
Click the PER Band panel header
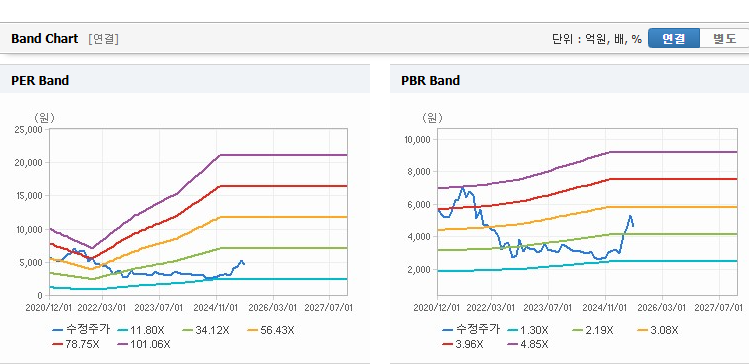185,80
